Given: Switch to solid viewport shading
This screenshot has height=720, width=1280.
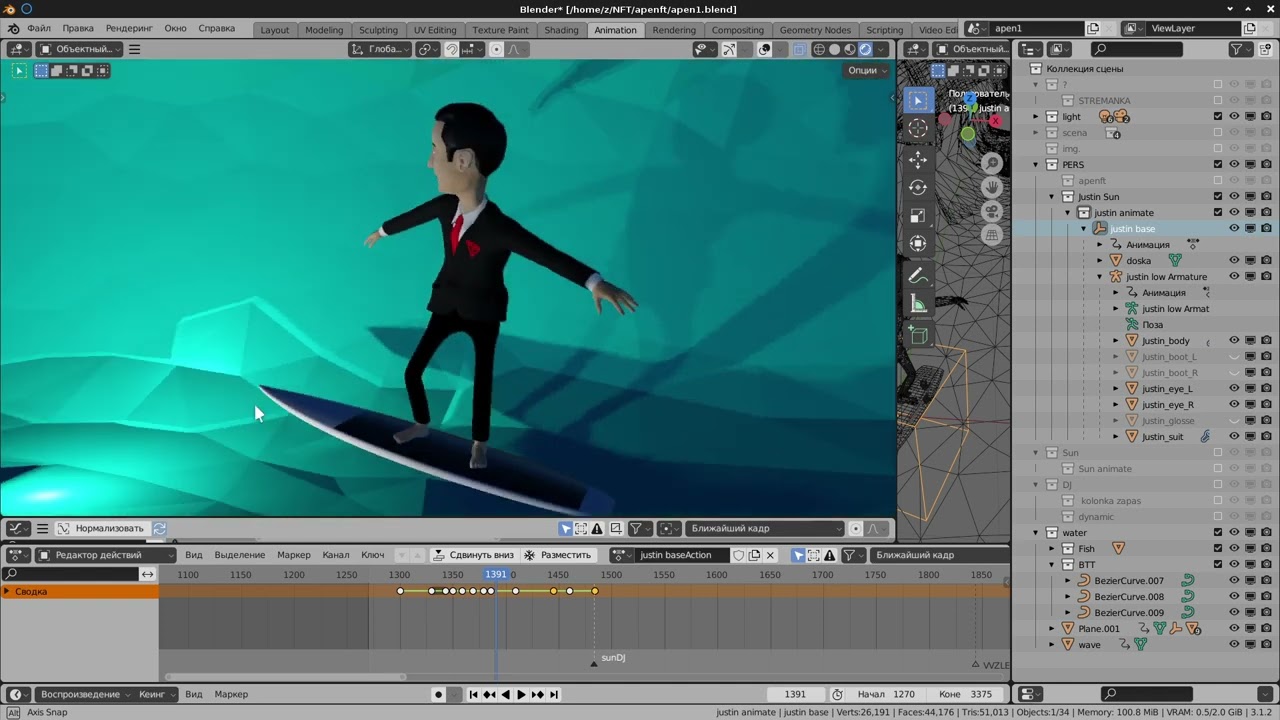Looking at the screenshot, I should click(x=835, y=49).
